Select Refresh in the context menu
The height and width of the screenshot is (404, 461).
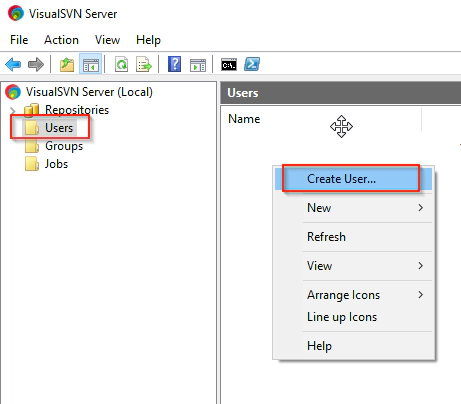353,237
